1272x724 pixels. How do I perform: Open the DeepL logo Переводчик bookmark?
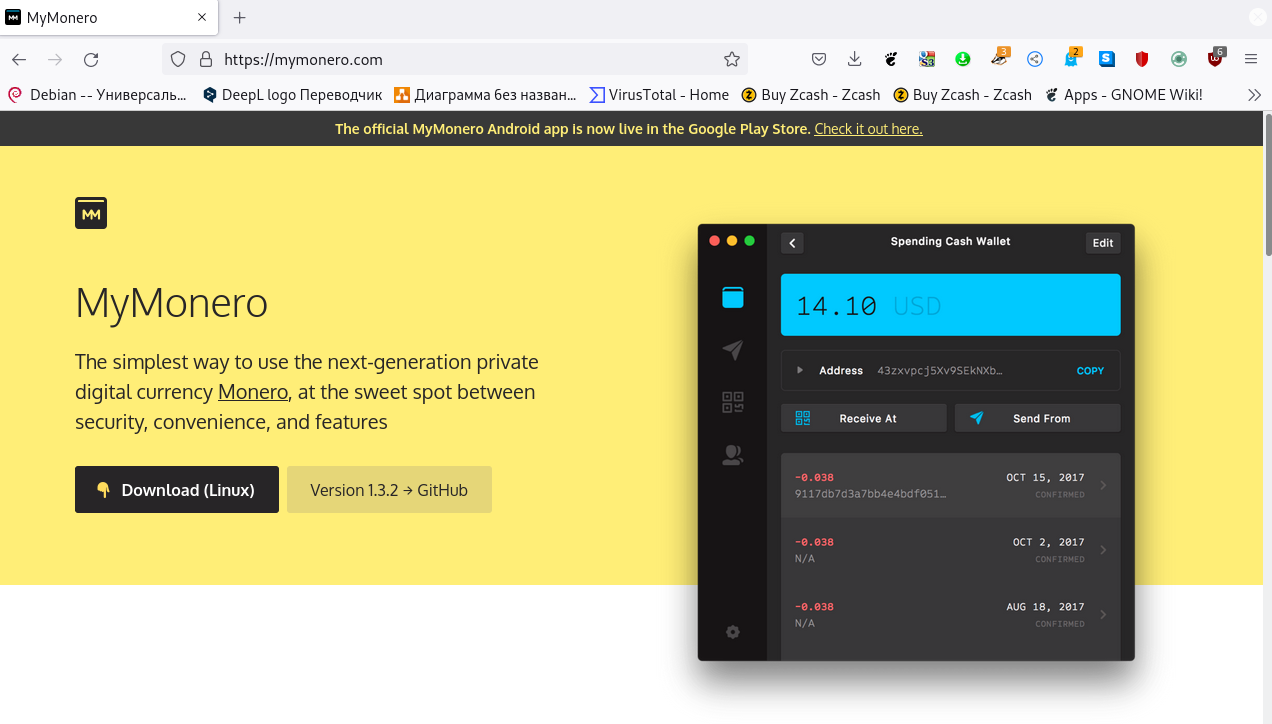pyautogui.click(x=292, y=95)
